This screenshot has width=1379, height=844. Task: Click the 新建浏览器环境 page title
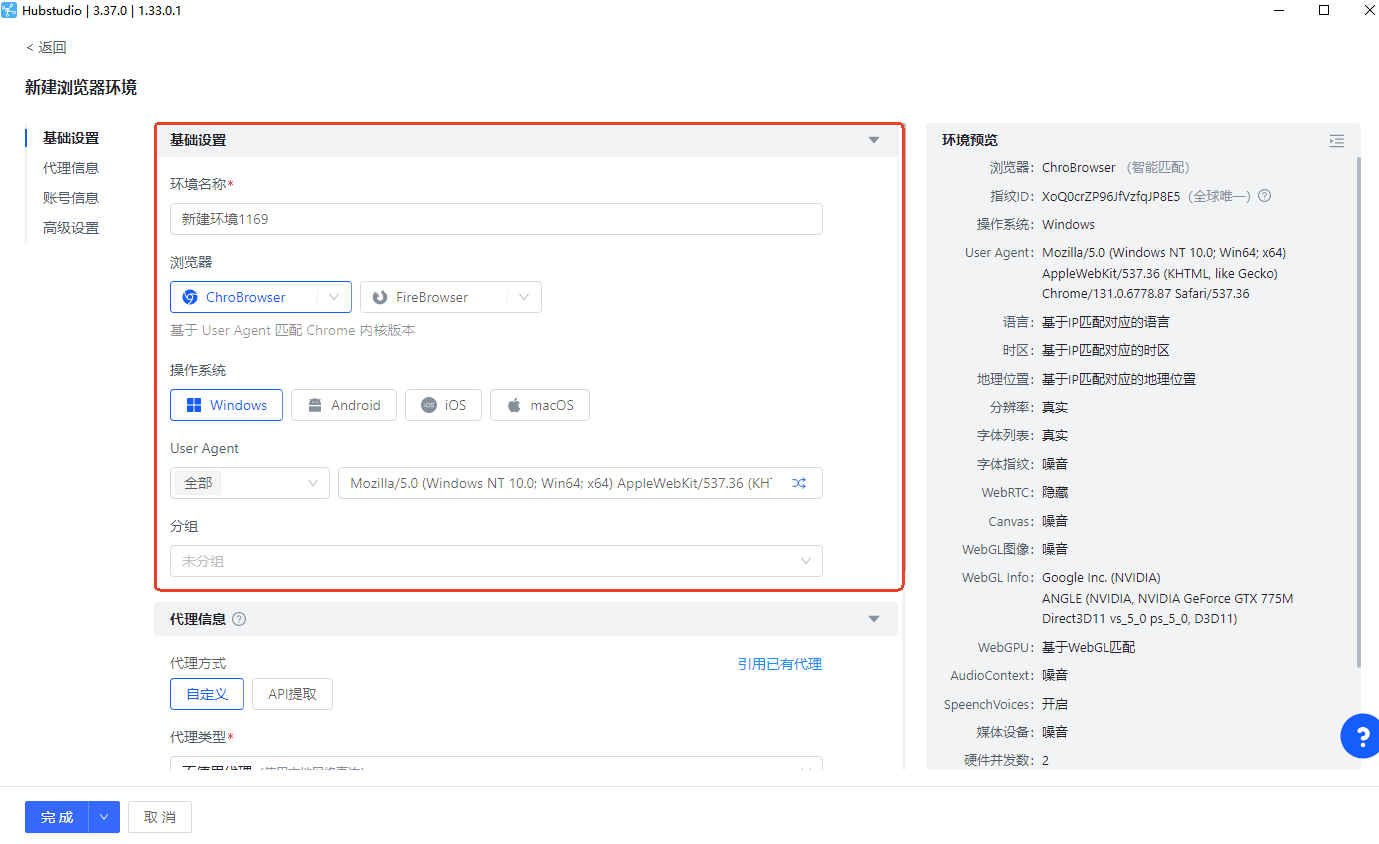(81, 88)
